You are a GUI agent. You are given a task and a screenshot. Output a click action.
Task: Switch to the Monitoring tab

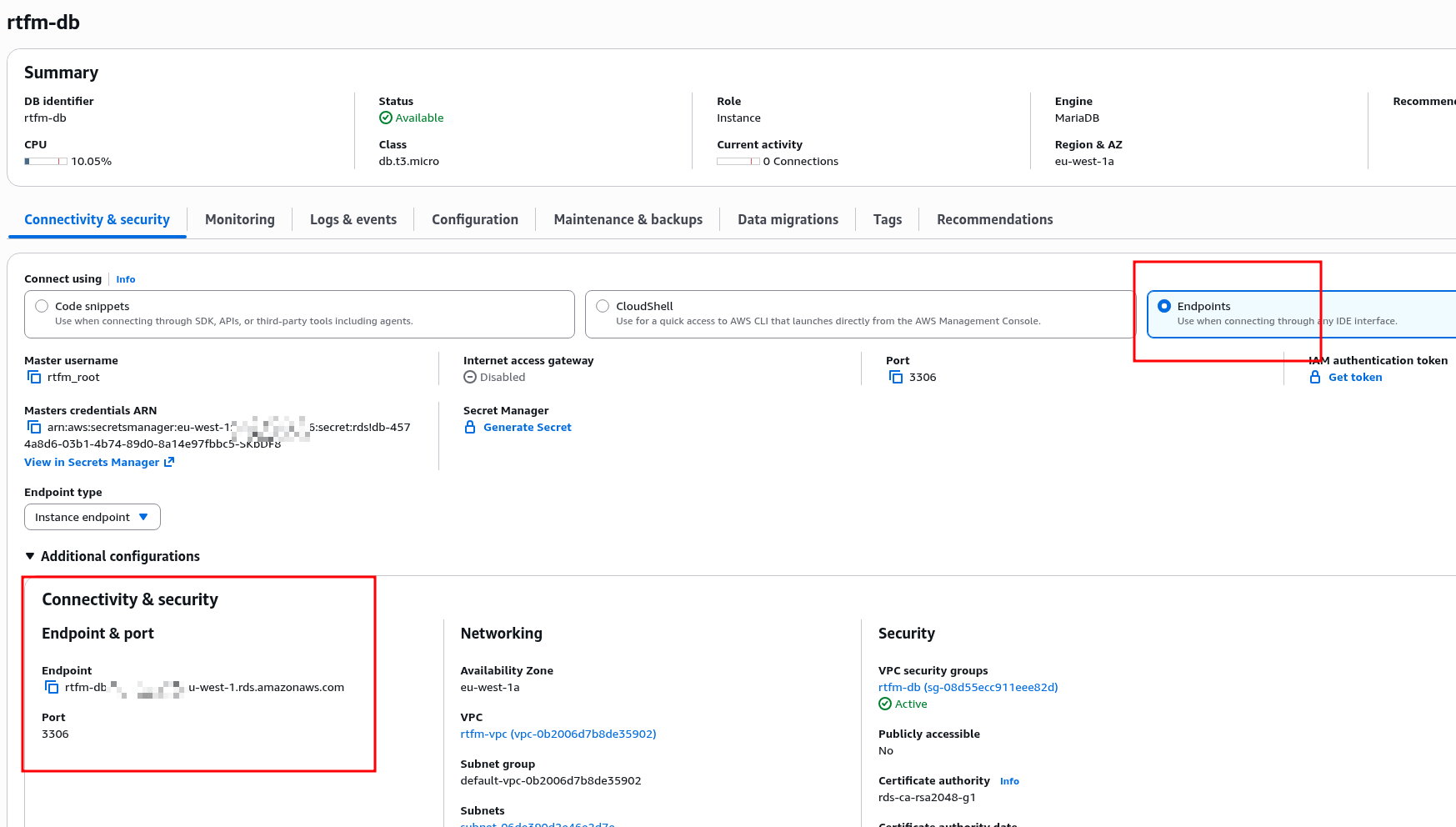[x=239, y=220]
